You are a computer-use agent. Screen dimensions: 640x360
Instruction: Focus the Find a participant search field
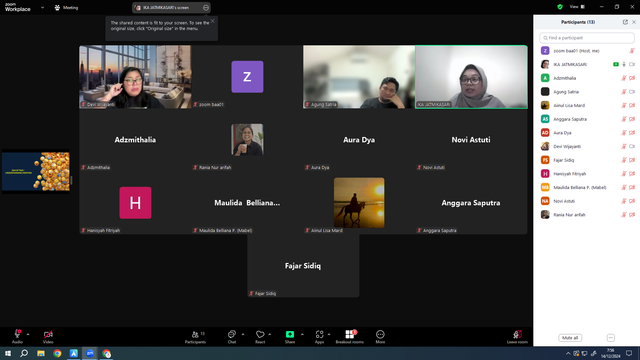tap(587, 38)
